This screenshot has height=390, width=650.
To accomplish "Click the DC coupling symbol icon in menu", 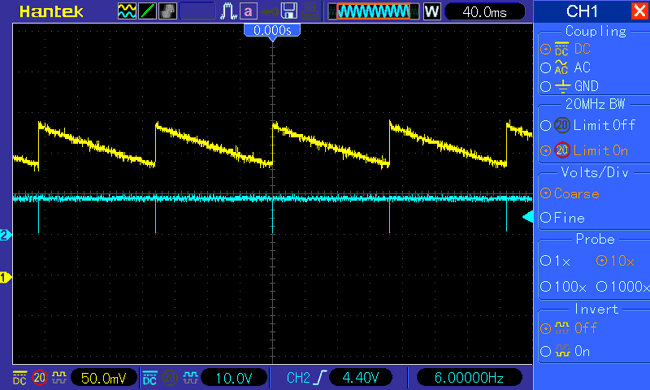I will click(x=562, y=49).
